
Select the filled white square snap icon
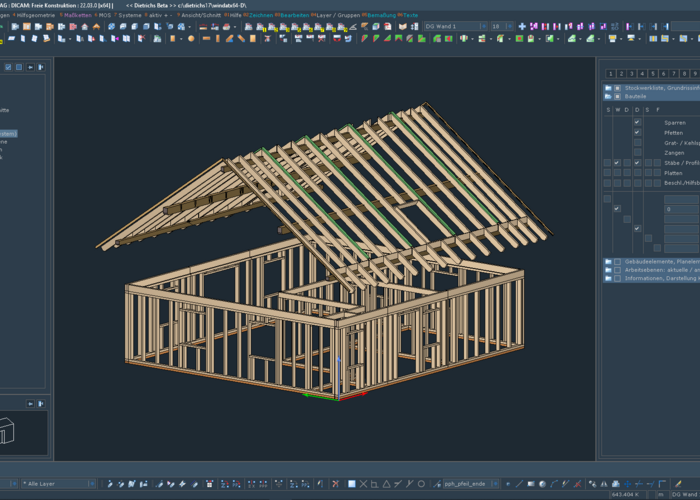[352, 484]
